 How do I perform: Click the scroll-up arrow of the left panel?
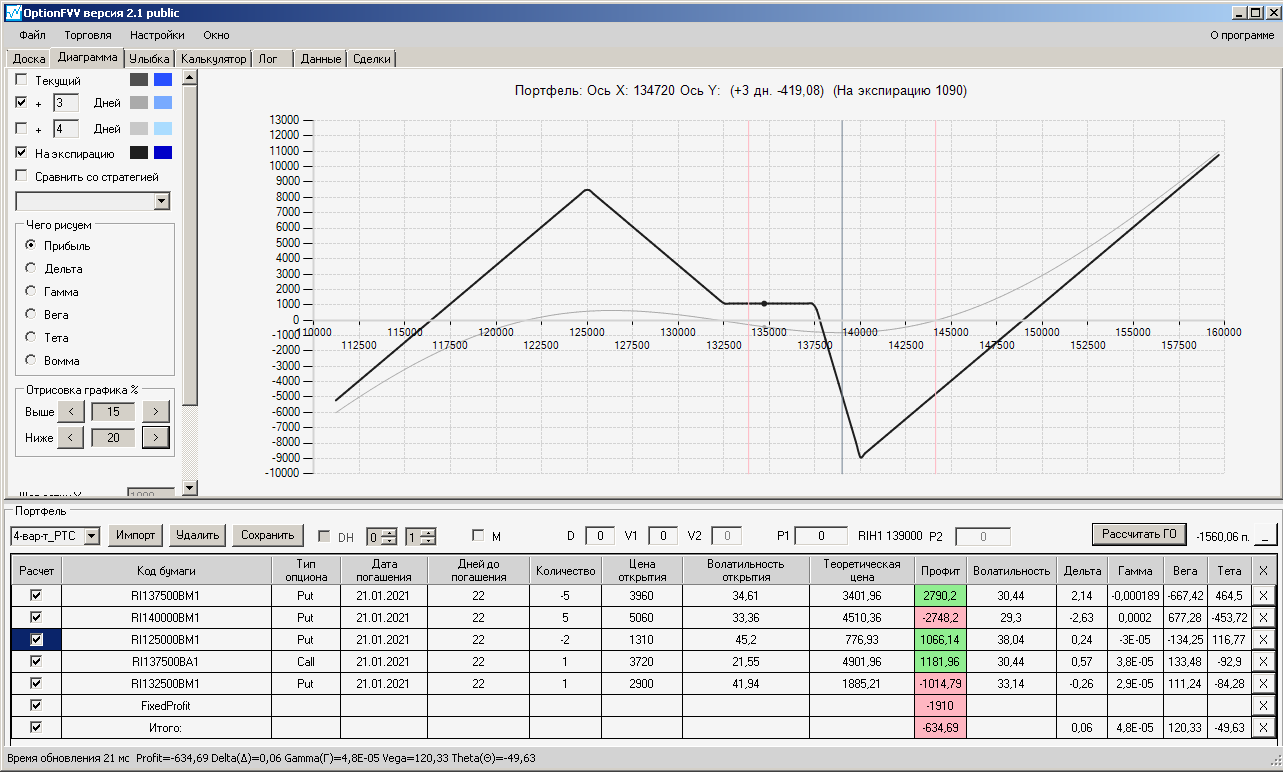tap(189, 77)
